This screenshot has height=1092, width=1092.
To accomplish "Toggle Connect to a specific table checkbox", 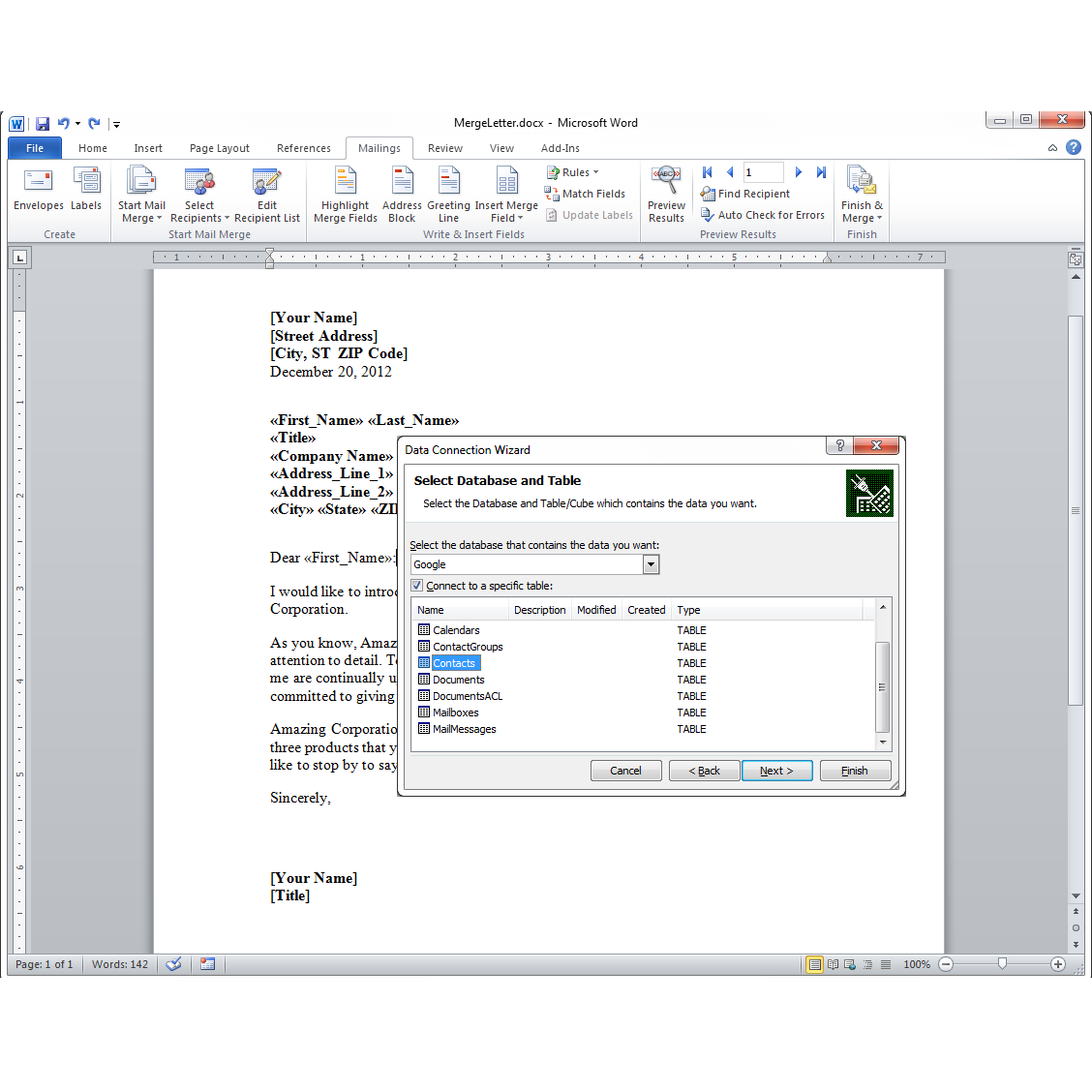I will [x=416, y=586].
